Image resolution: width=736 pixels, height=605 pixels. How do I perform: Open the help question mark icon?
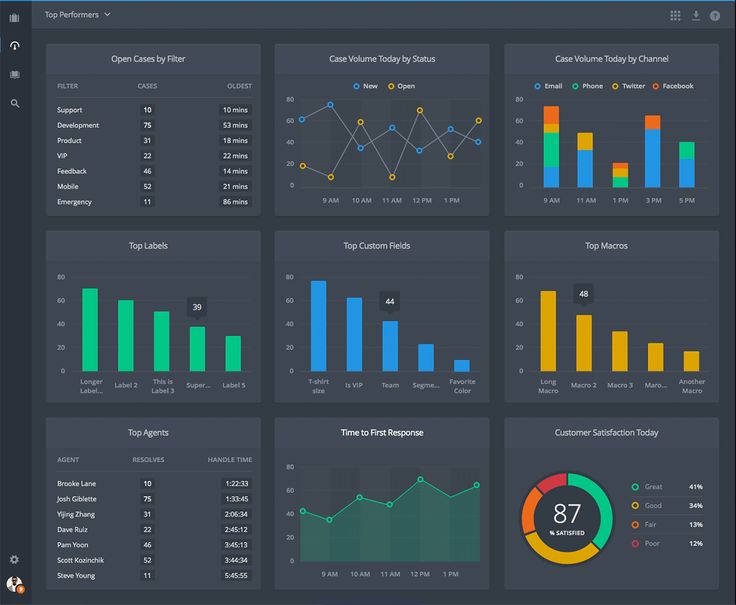tap(714, 16)
